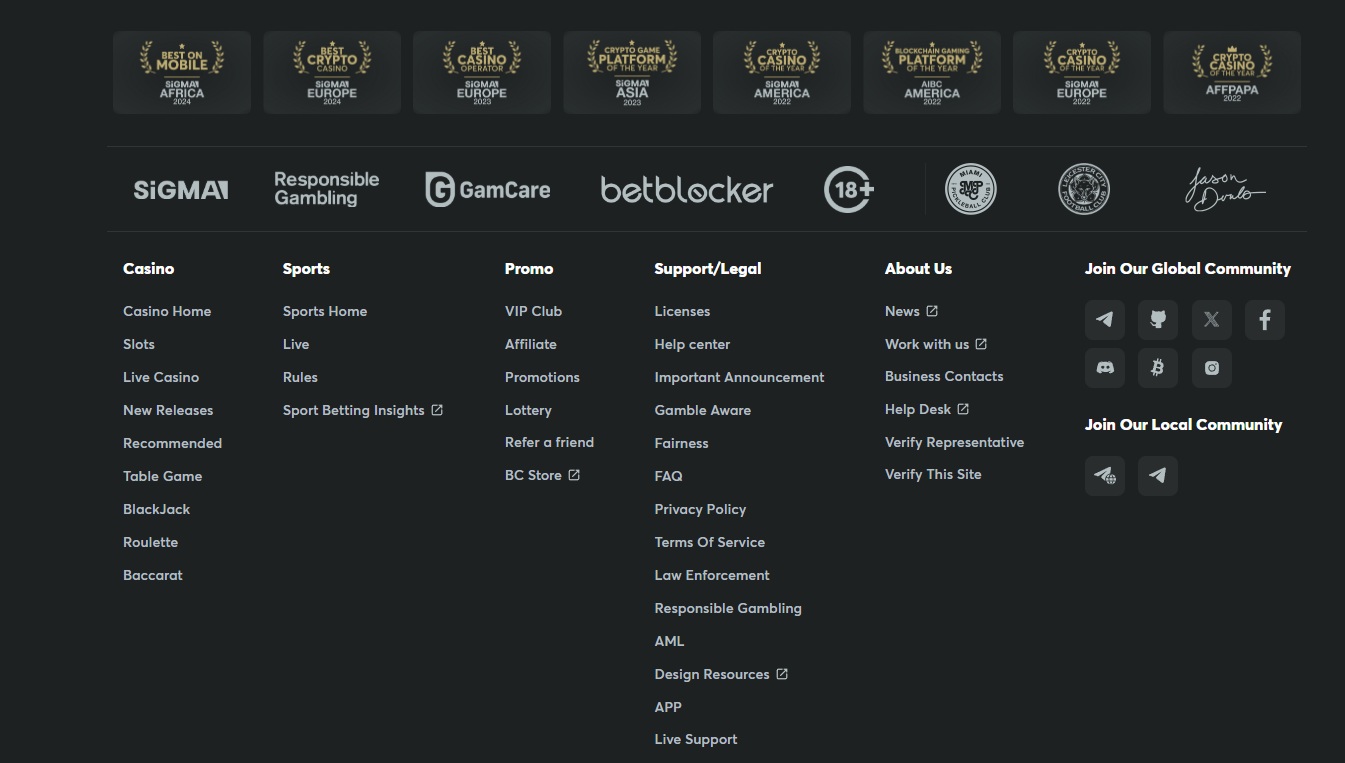1345x763 pixels.
Task: Click the external-link icon beside News
Action: point(932,311)
